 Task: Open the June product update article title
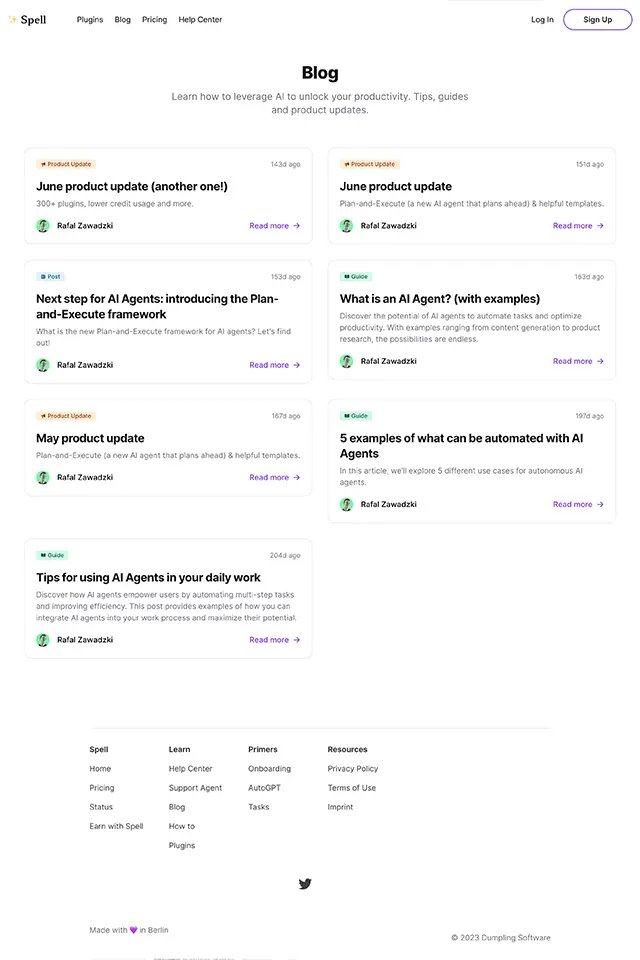pos(396,186)
